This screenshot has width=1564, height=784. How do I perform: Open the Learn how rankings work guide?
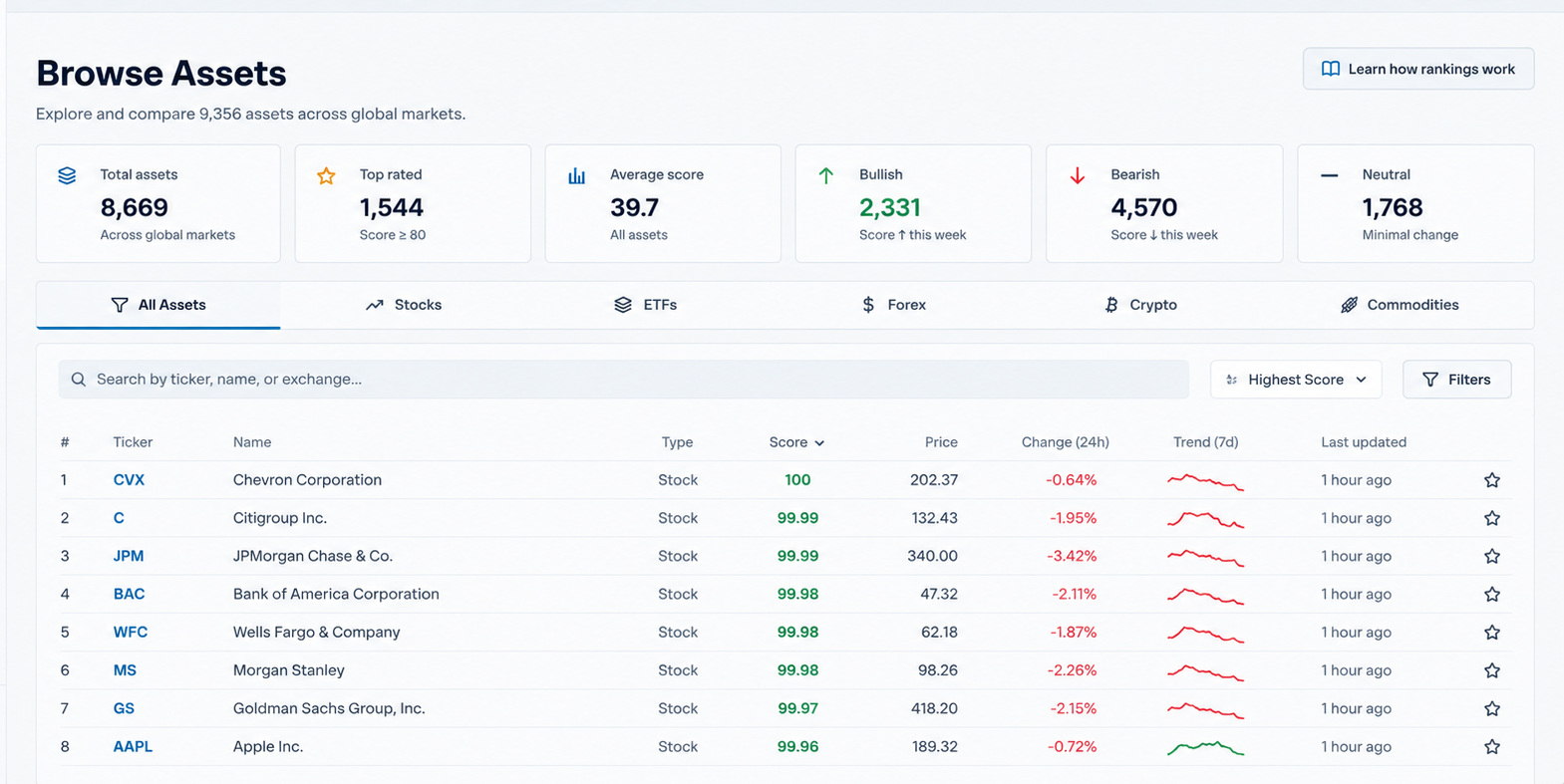pos(1417,69)
